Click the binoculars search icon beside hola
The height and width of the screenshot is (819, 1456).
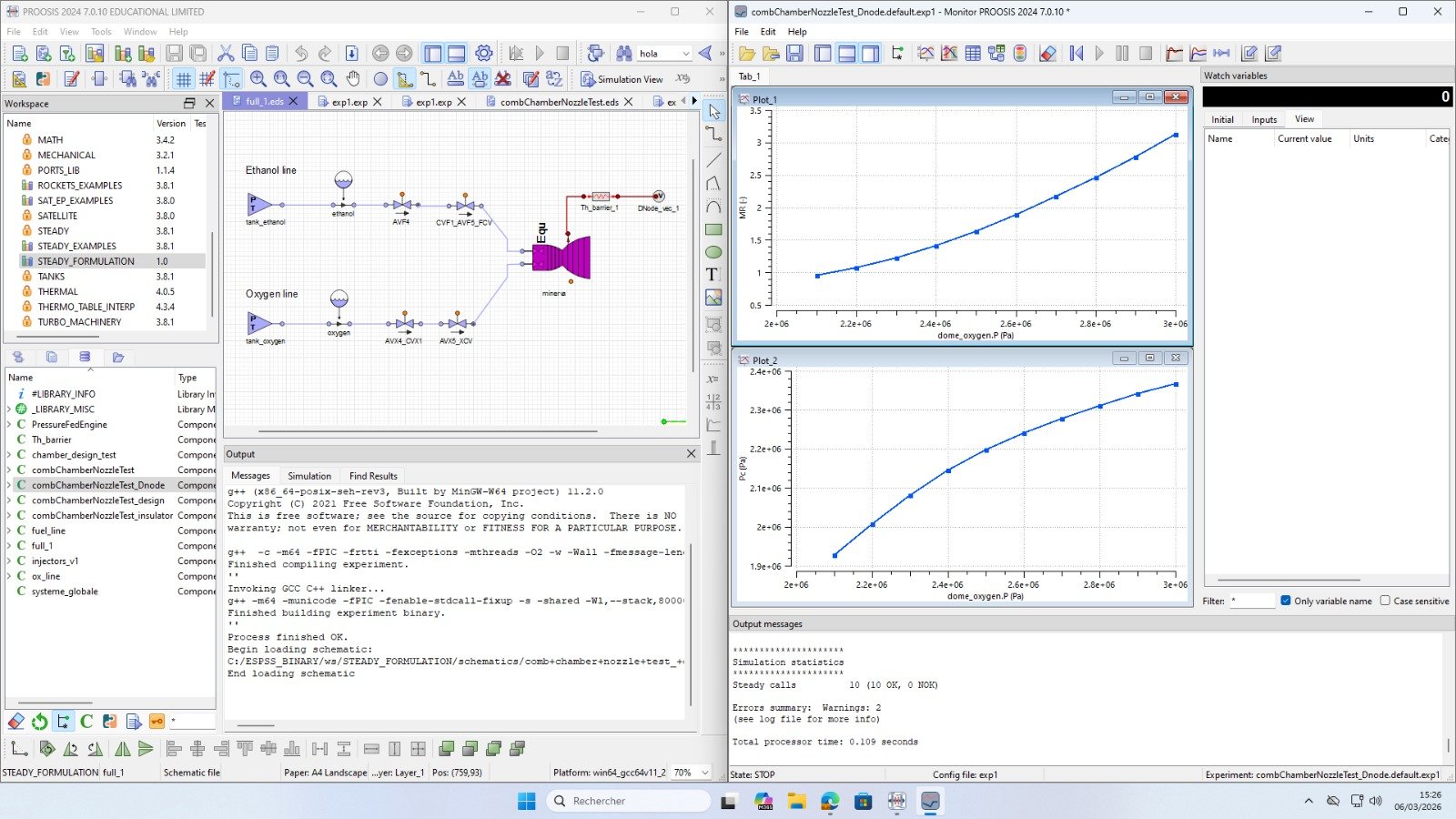[x=624, y=54]
